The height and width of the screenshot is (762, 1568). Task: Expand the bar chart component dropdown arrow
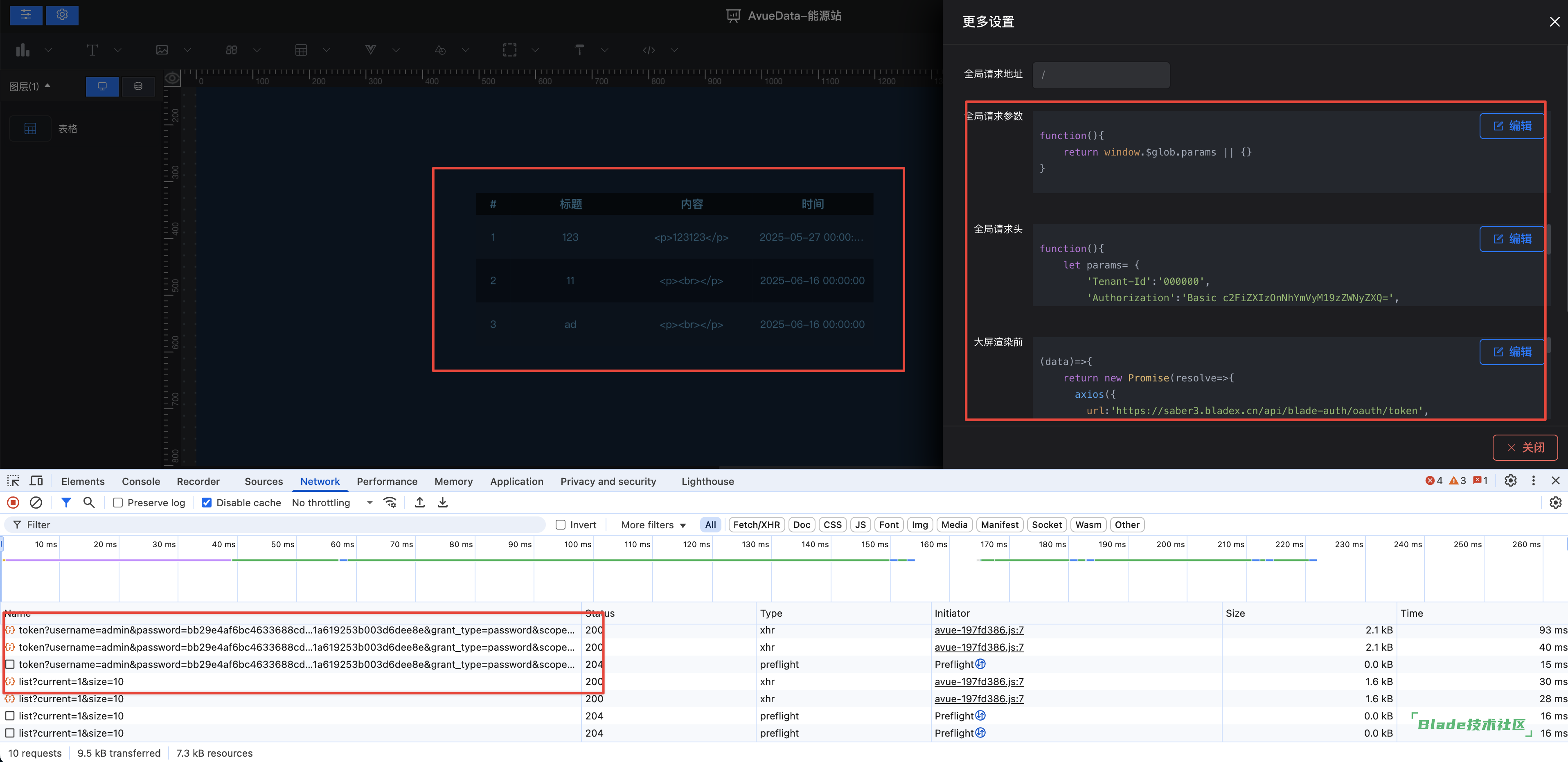pyautogui.click(x=48, y=50)
